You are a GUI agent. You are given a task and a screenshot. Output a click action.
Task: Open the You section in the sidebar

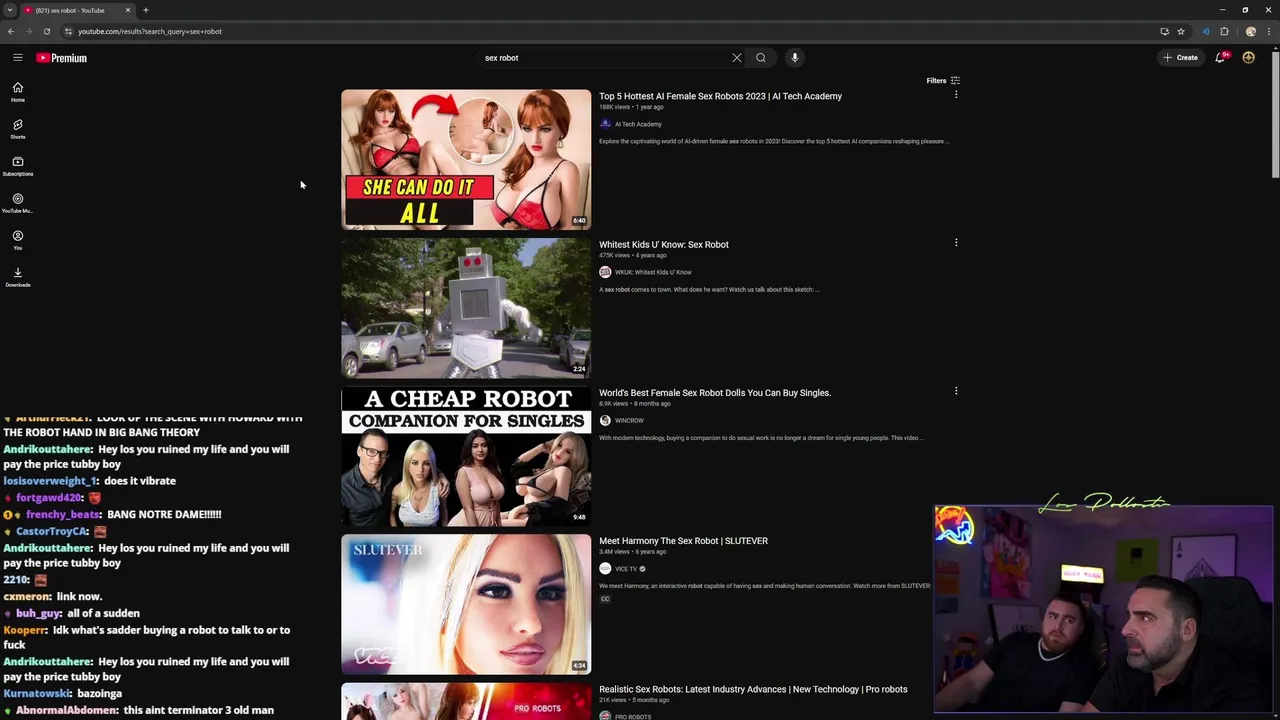coord(18,240)
